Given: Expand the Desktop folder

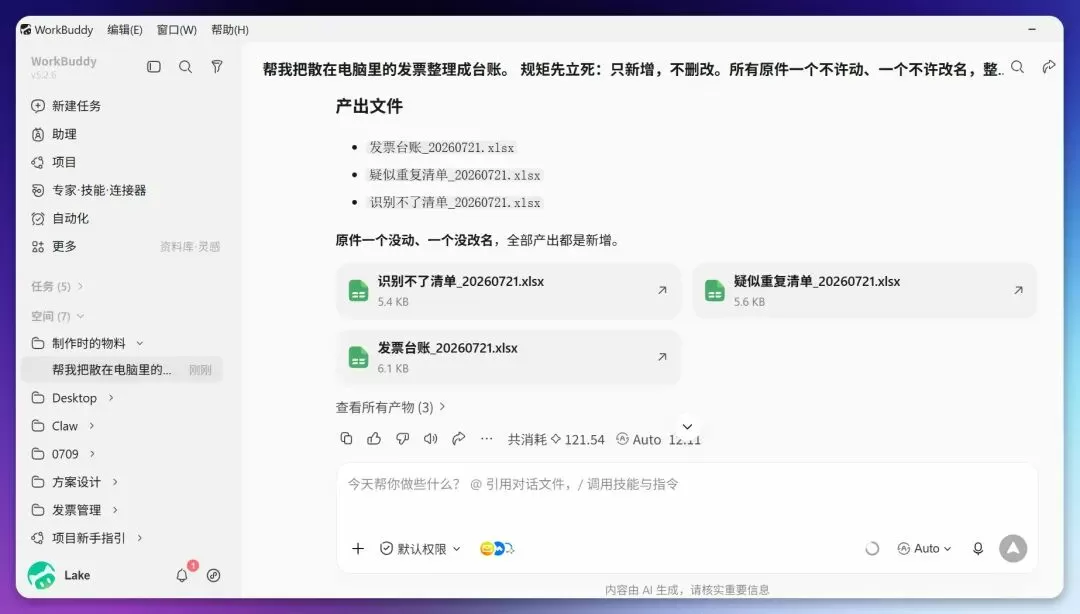Looking at the screenshot, I should (111, 398).
